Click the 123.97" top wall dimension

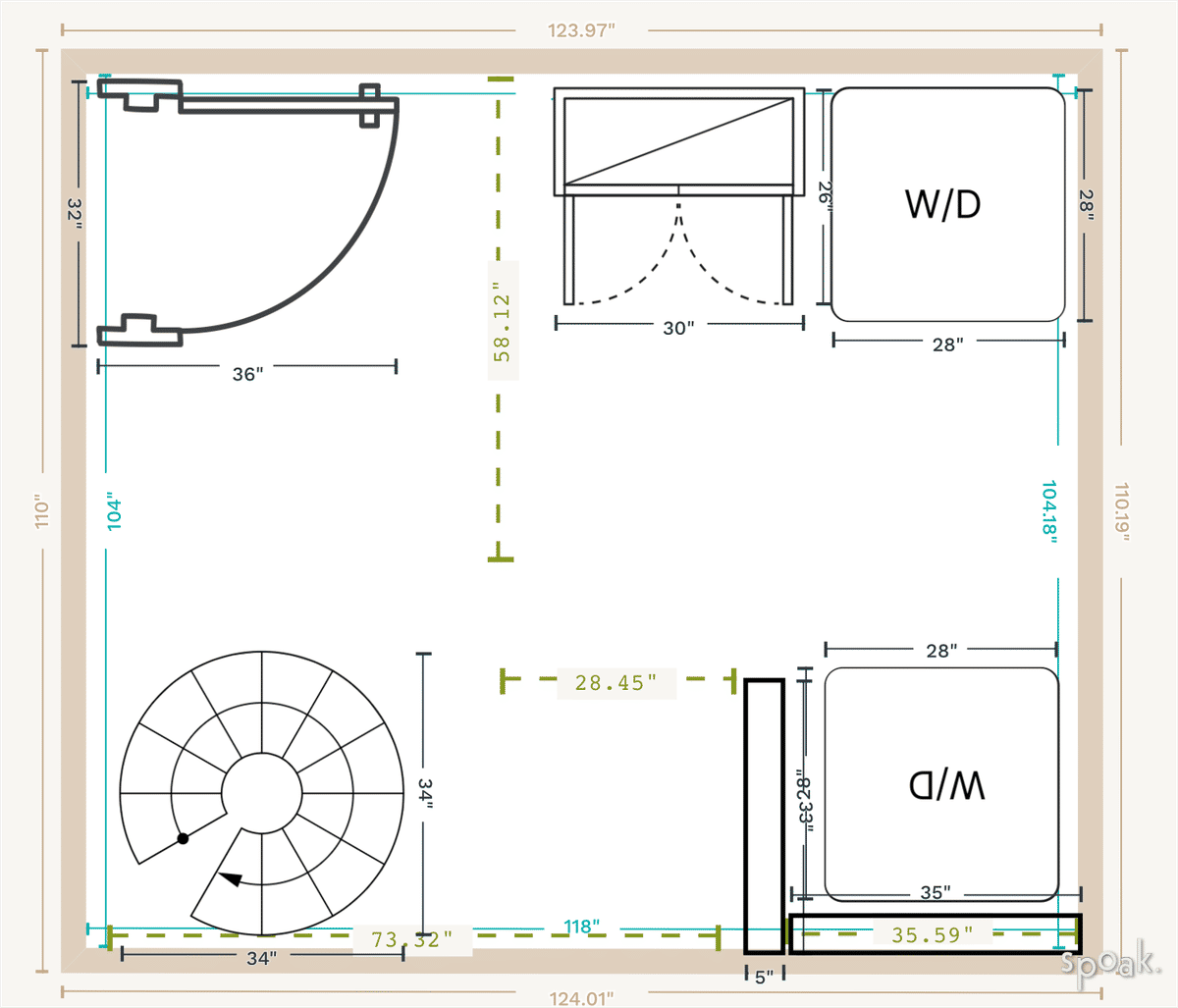582,29
